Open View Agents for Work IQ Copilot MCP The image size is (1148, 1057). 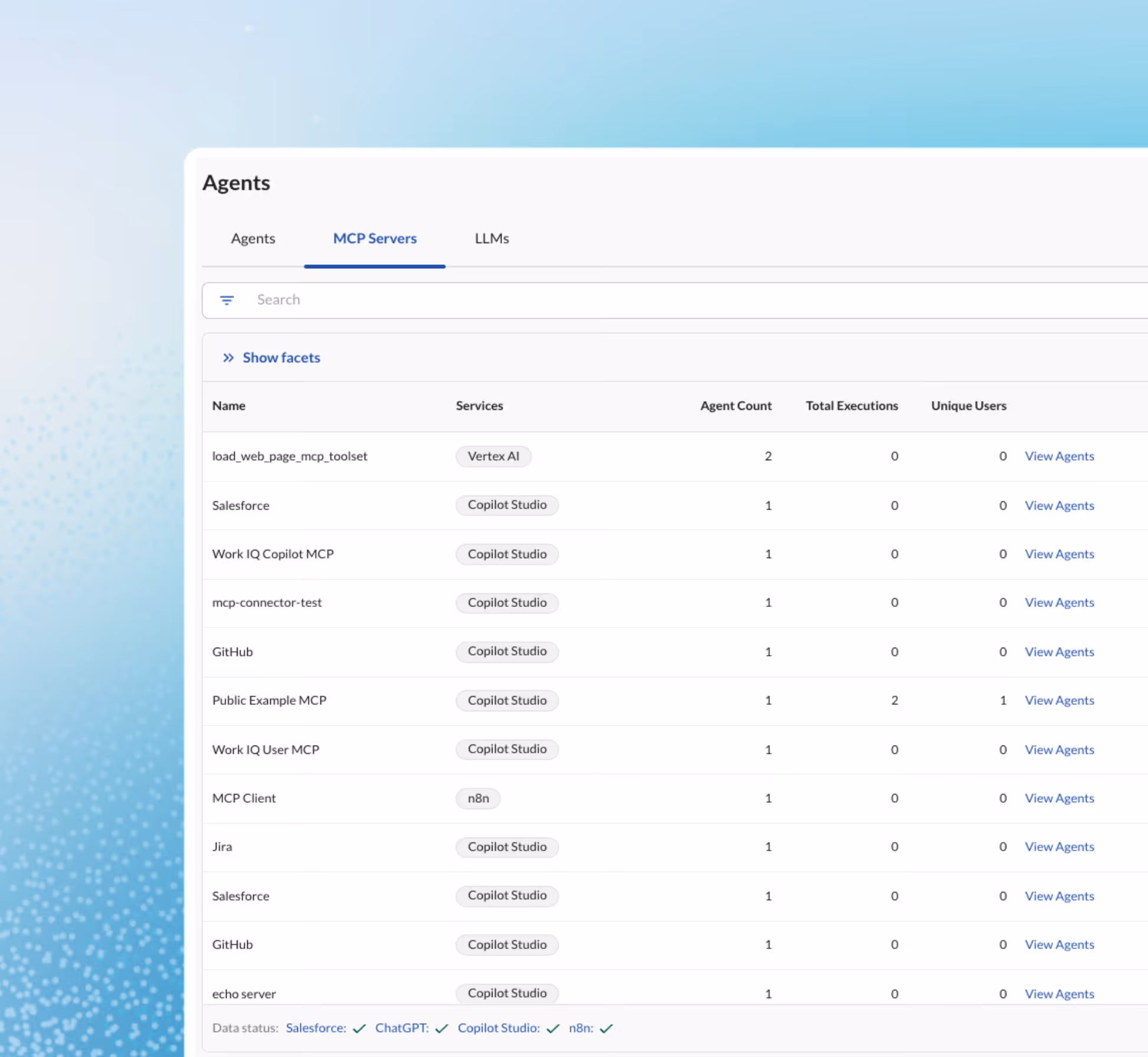click(1059, 554)
